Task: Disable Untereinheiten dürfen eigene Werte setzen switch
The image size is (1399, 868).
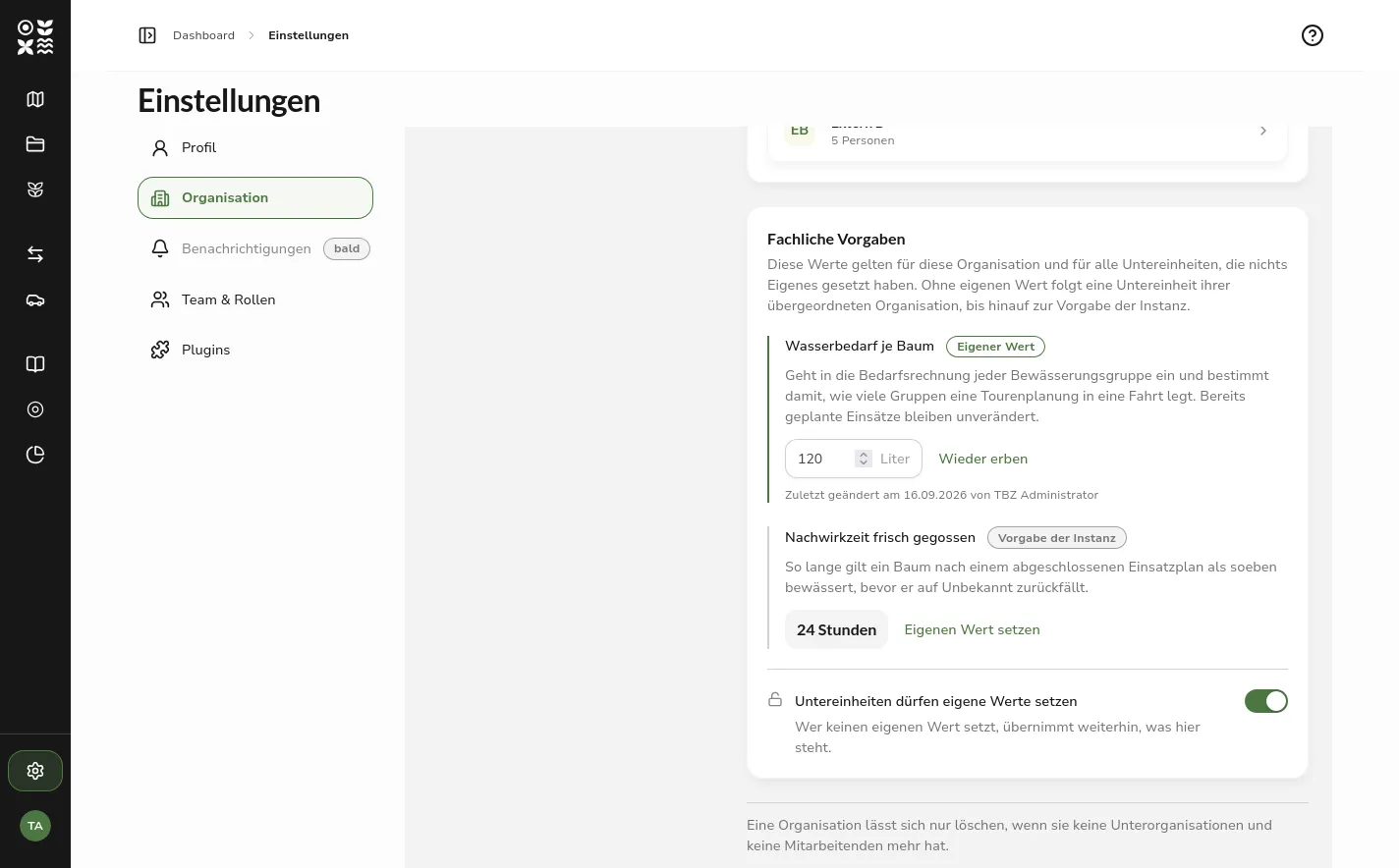Action: click(x=1266, y=701)
